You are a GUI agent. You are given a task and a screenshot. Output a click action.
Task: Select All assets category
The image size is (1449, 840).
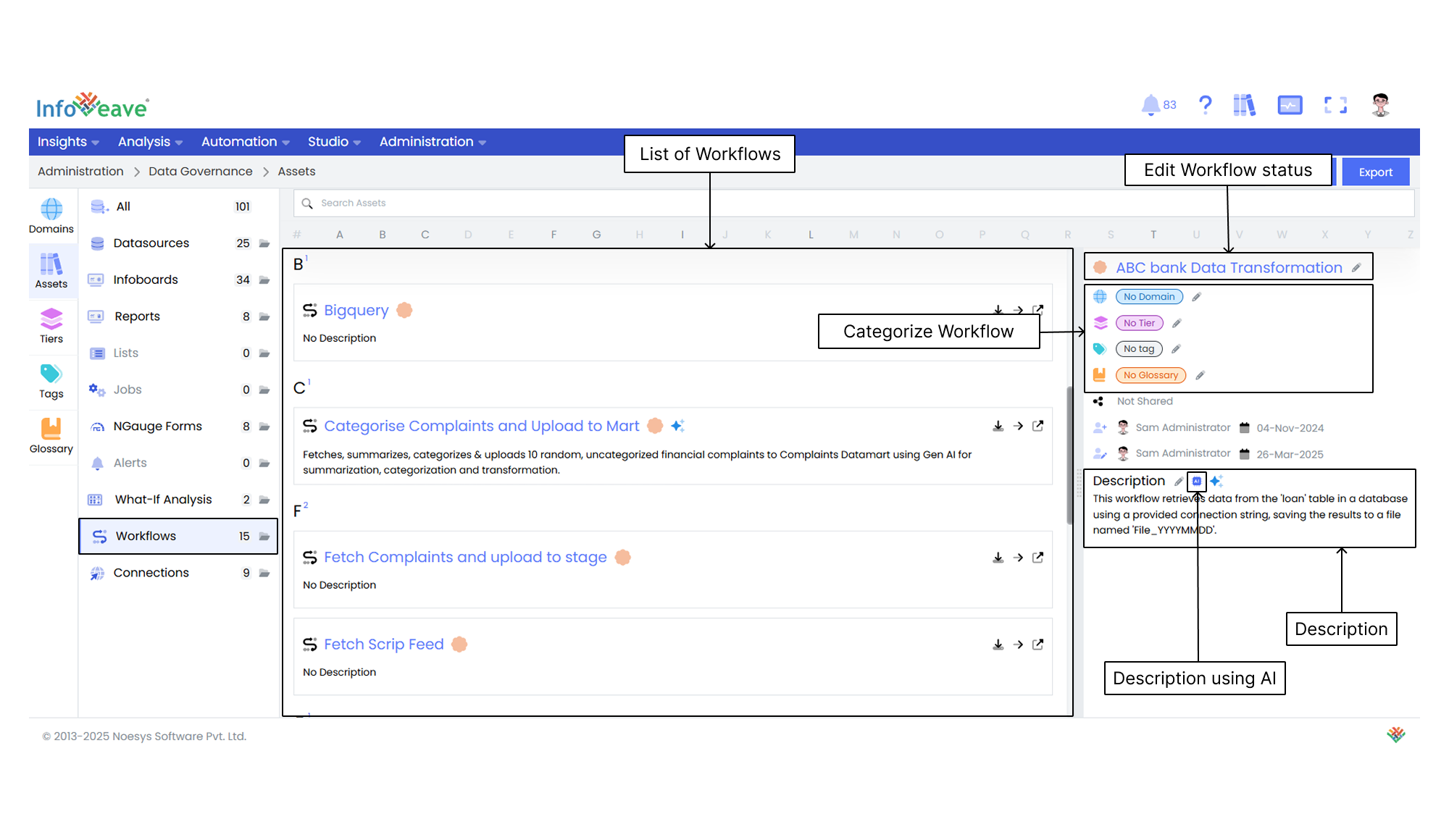pos(178,206)
